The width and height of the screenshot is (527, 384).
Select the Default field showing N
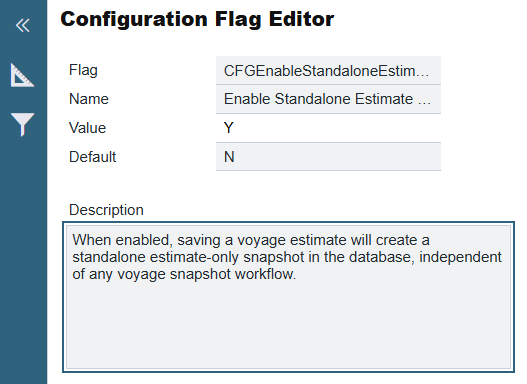(x=328, y=157)
